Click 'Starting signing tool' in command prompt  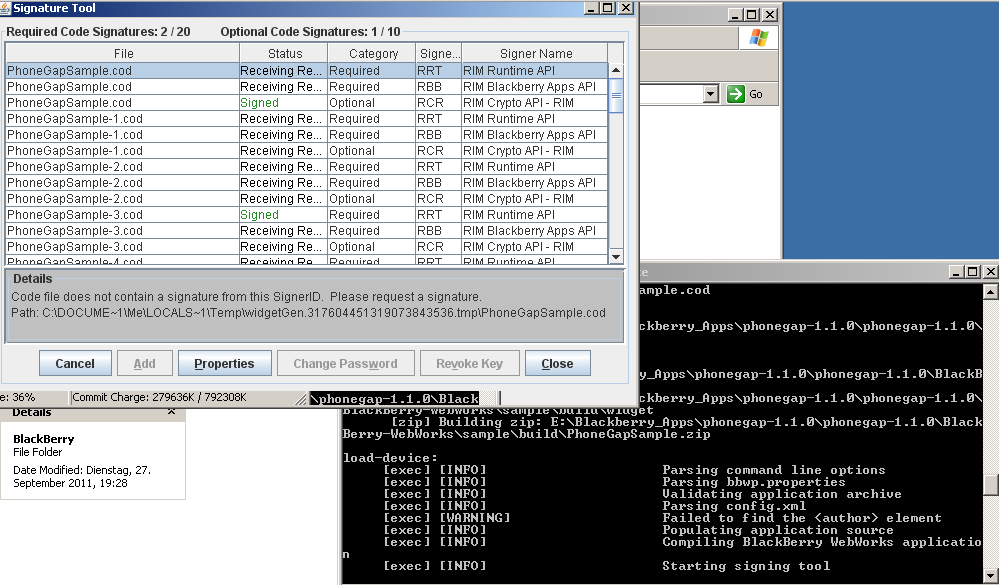[746, 565]
